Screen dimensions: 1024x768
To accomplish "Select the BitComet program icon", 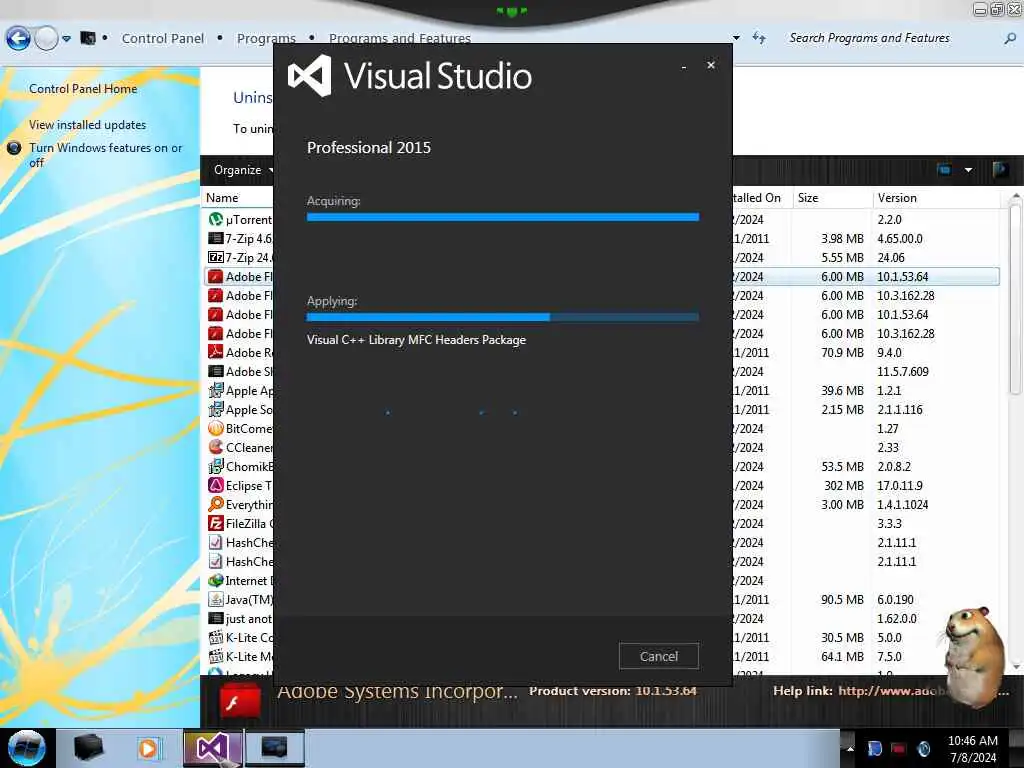I will pyautogui.click(x=216, y=428).
